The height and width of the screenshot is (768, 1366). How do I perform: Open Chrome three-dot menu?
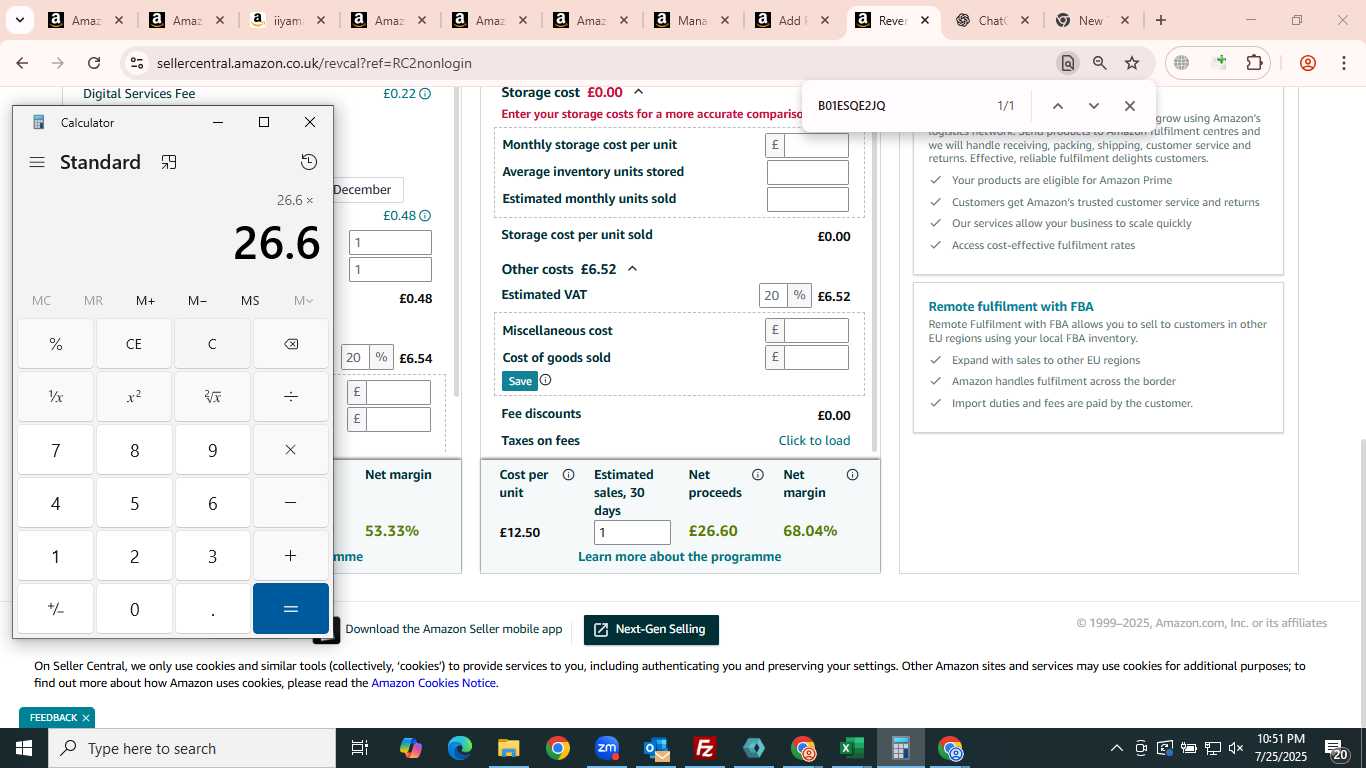pyautogui.click(x=1344, y=63)
